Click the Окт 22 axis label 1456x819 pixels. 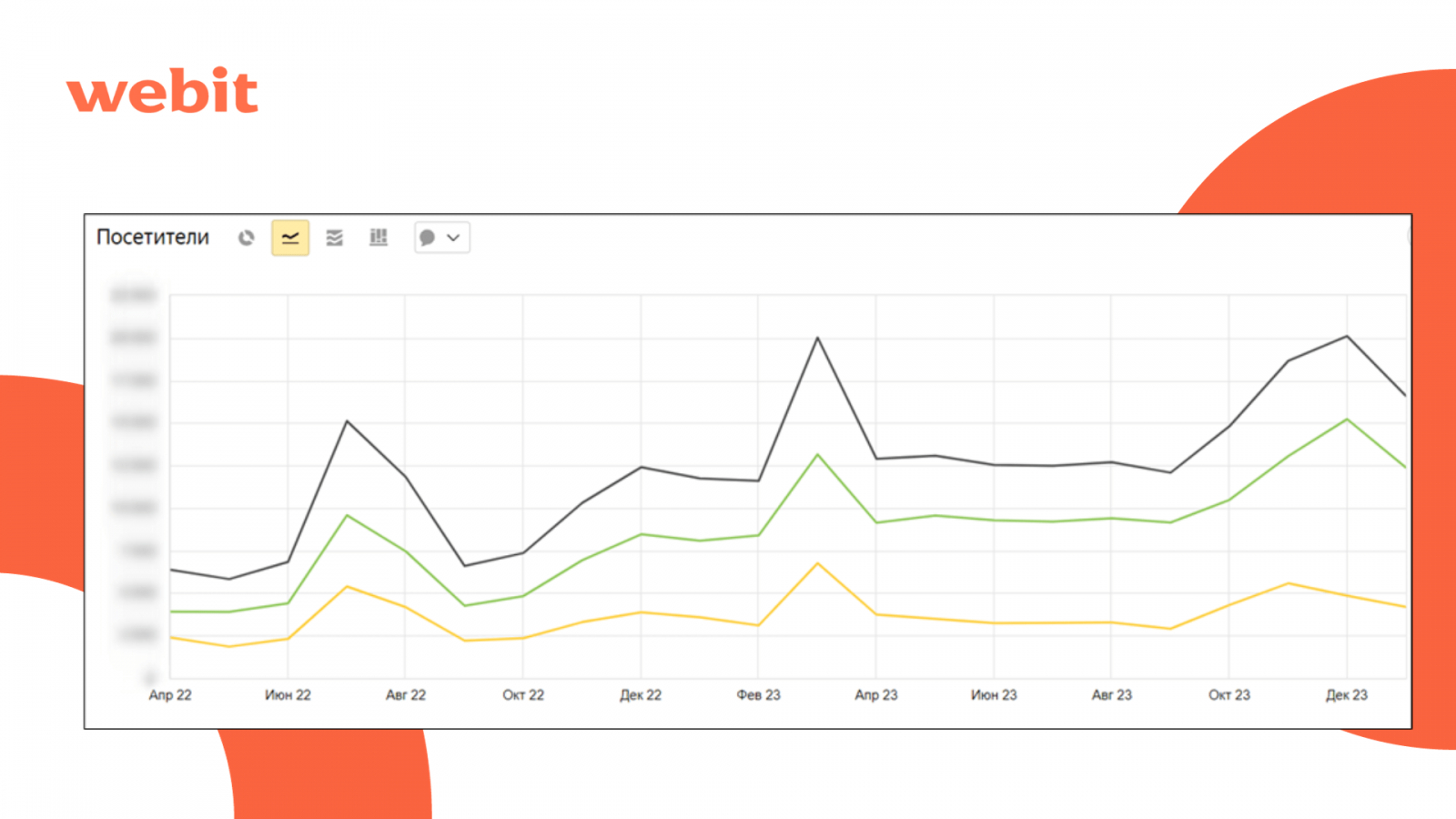click(523, 695)
